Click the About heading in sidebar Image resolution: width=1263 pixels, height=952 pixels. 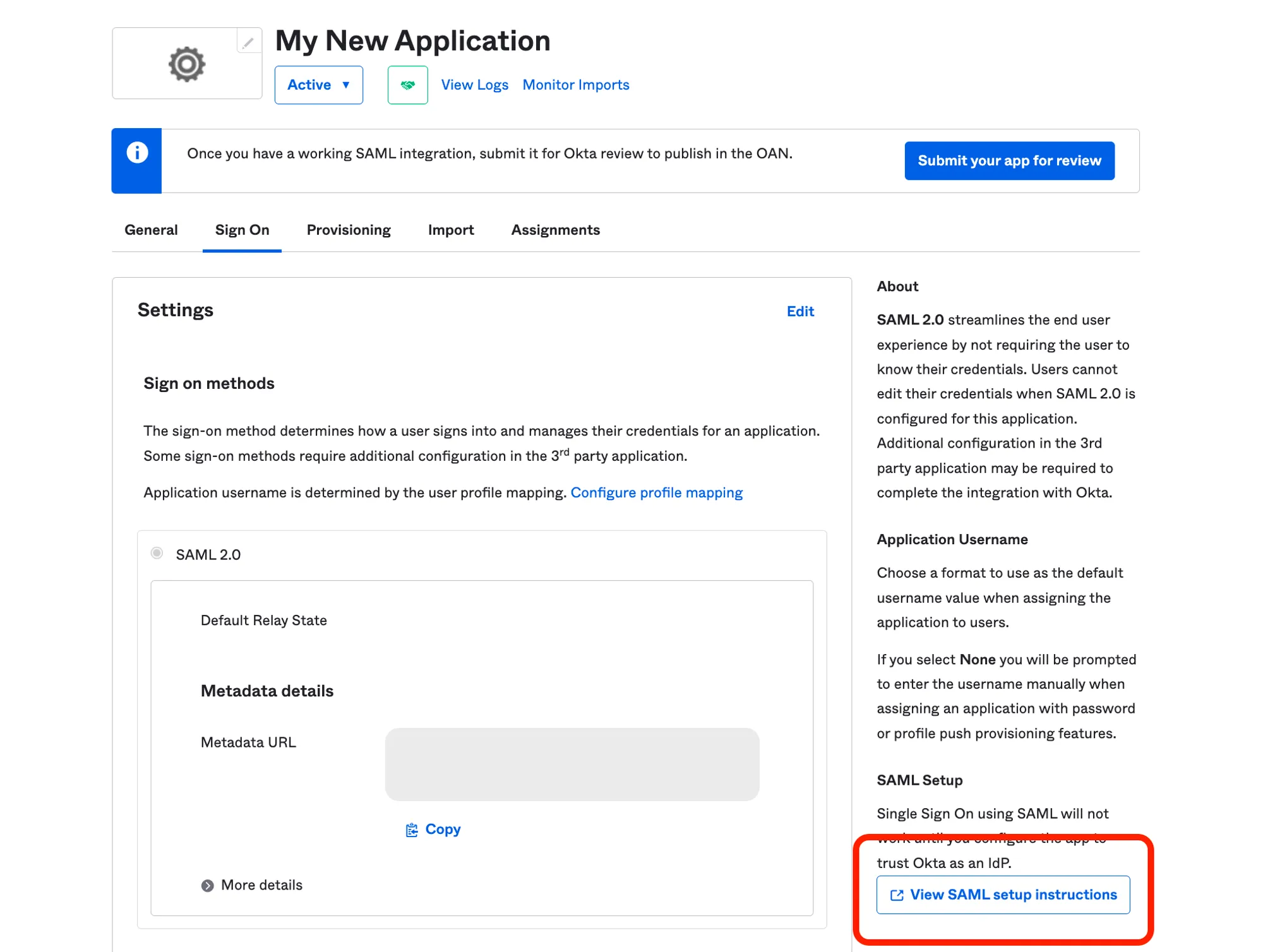click(897, 286)
